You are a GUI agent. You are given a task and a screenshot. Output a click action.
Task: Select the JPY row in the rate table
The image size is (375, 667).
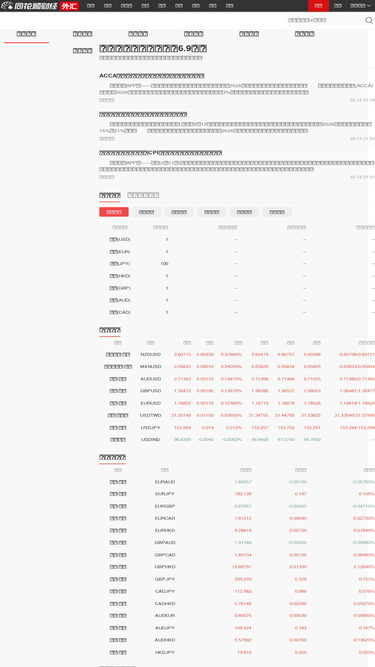(x=237, y=264)
